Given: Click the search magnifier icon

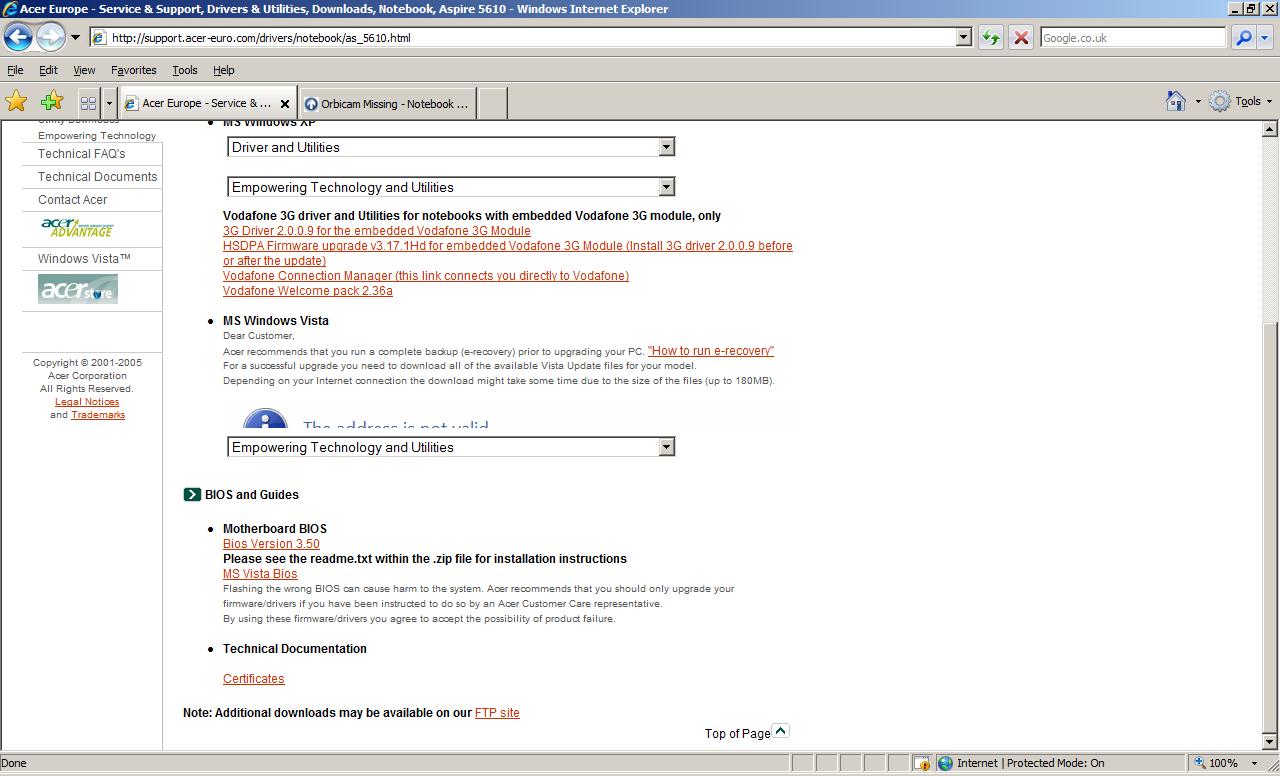Looking at the screenshot, I should [x=1243, y=38].
